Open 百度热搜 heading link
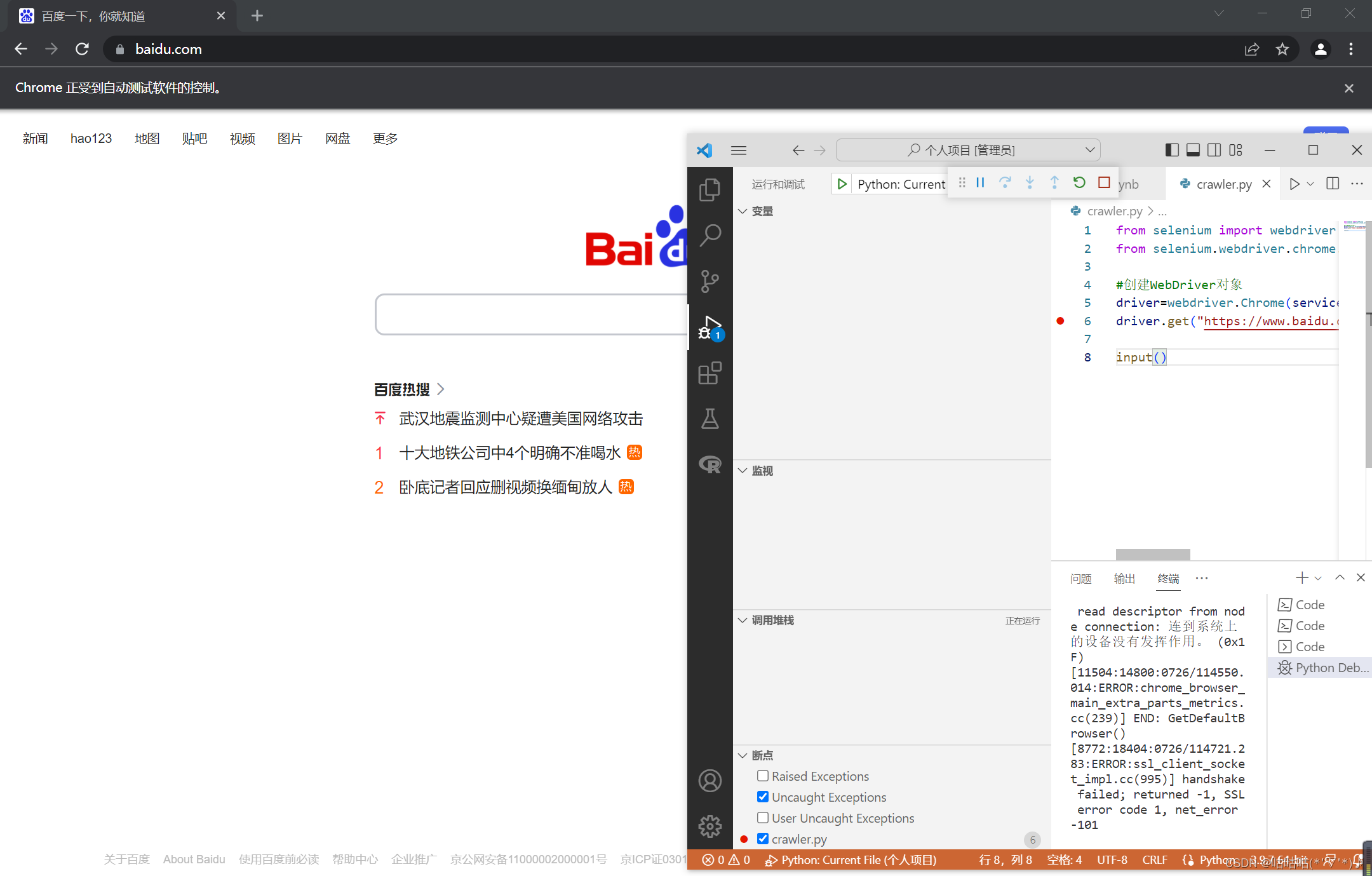This screenshot has width=1372, height=876. click(x=409, y=389)
